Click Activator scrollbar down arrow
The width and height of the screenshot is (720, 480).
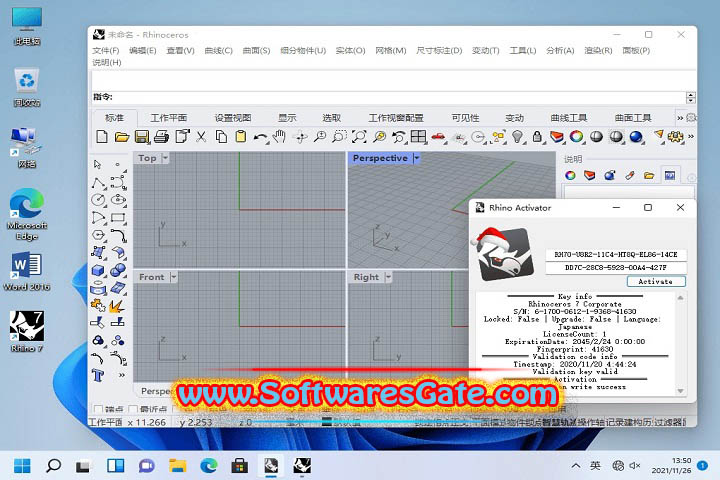(681, 391)
